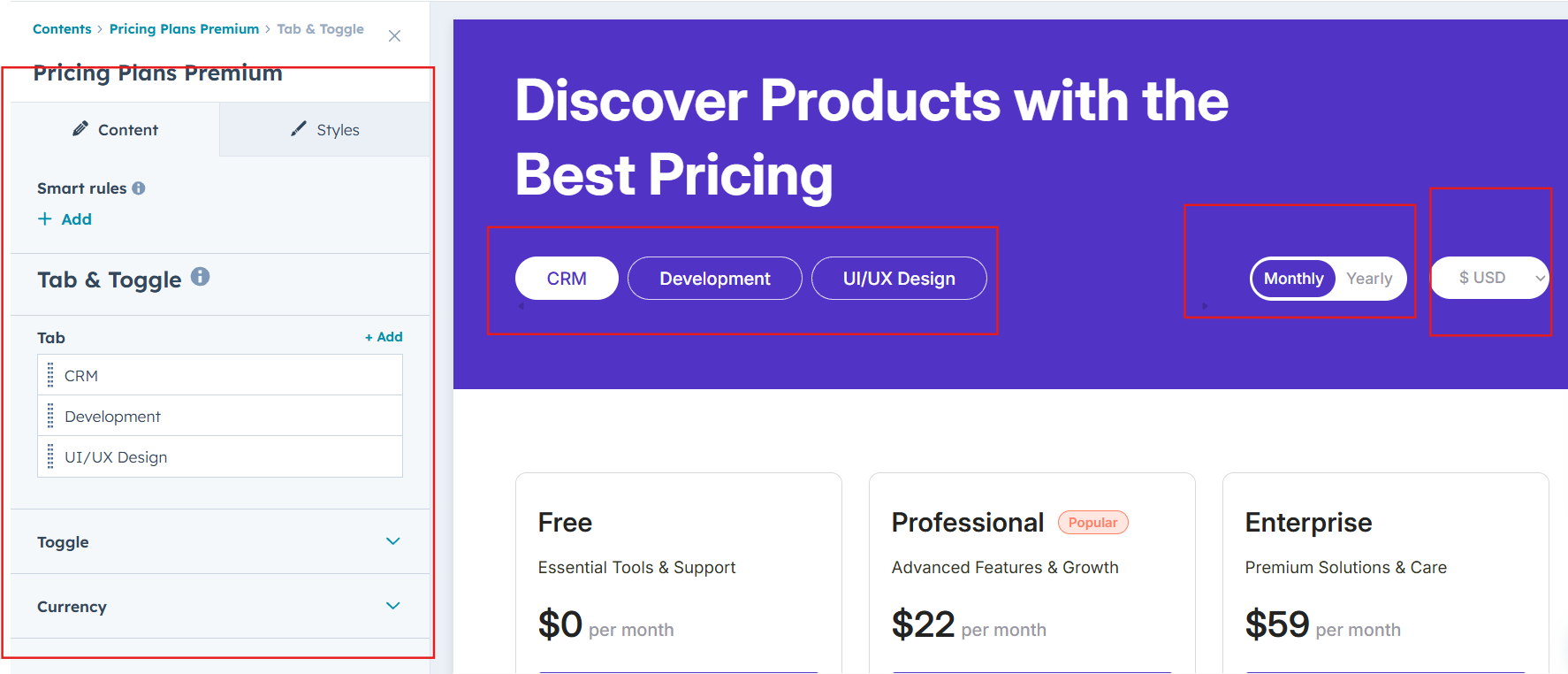Open the $ USD currency dropdown
1568x674 pixels.
point(1490,278)
